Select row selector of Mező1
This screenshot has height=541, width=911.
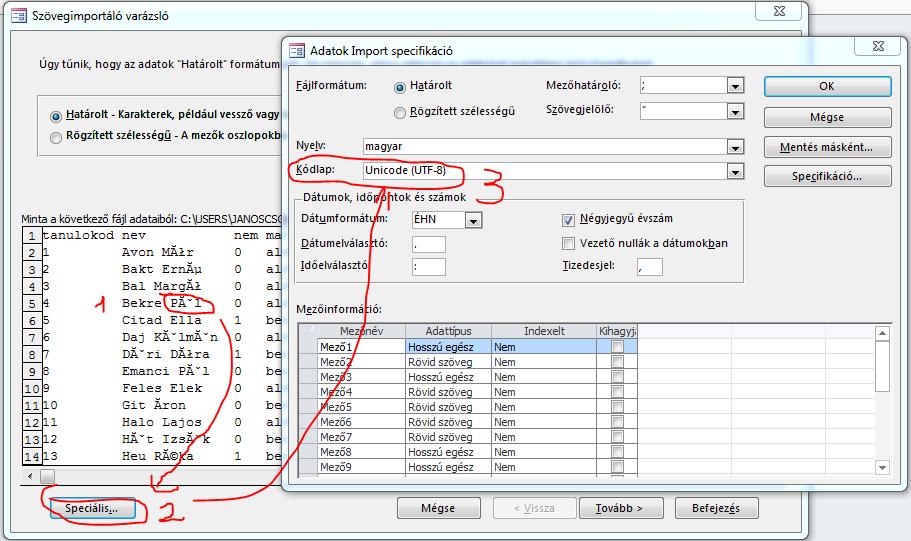[x=308, y=347]
